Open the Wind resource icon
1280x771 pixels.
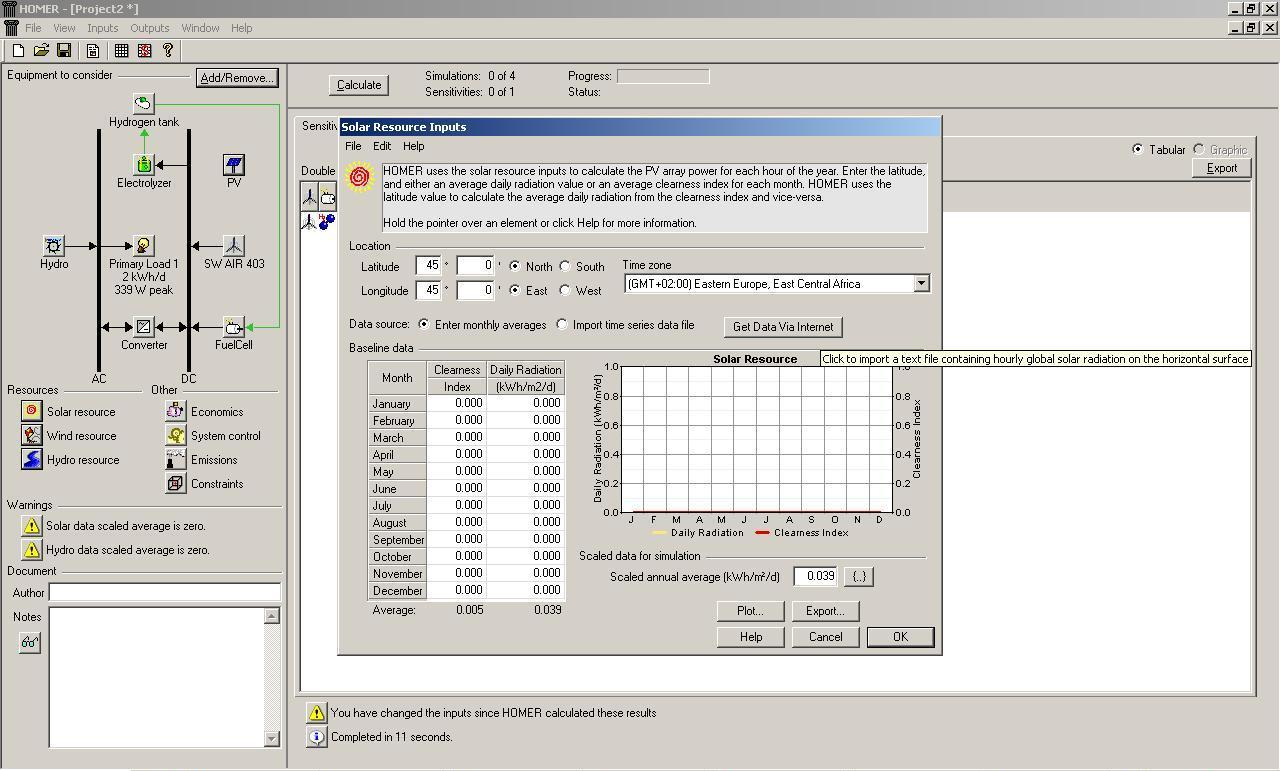point(31,435)
